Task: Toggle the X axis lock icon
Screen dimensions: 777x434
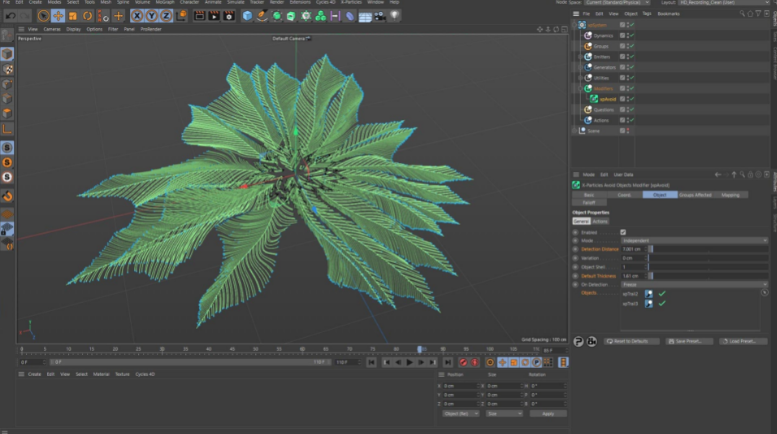Action: coord(138,15)
